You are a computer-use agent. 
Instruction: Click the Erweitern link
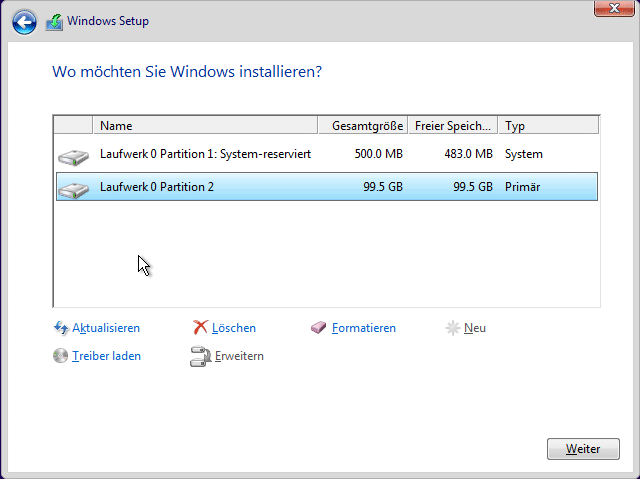[x=239, y=356]
